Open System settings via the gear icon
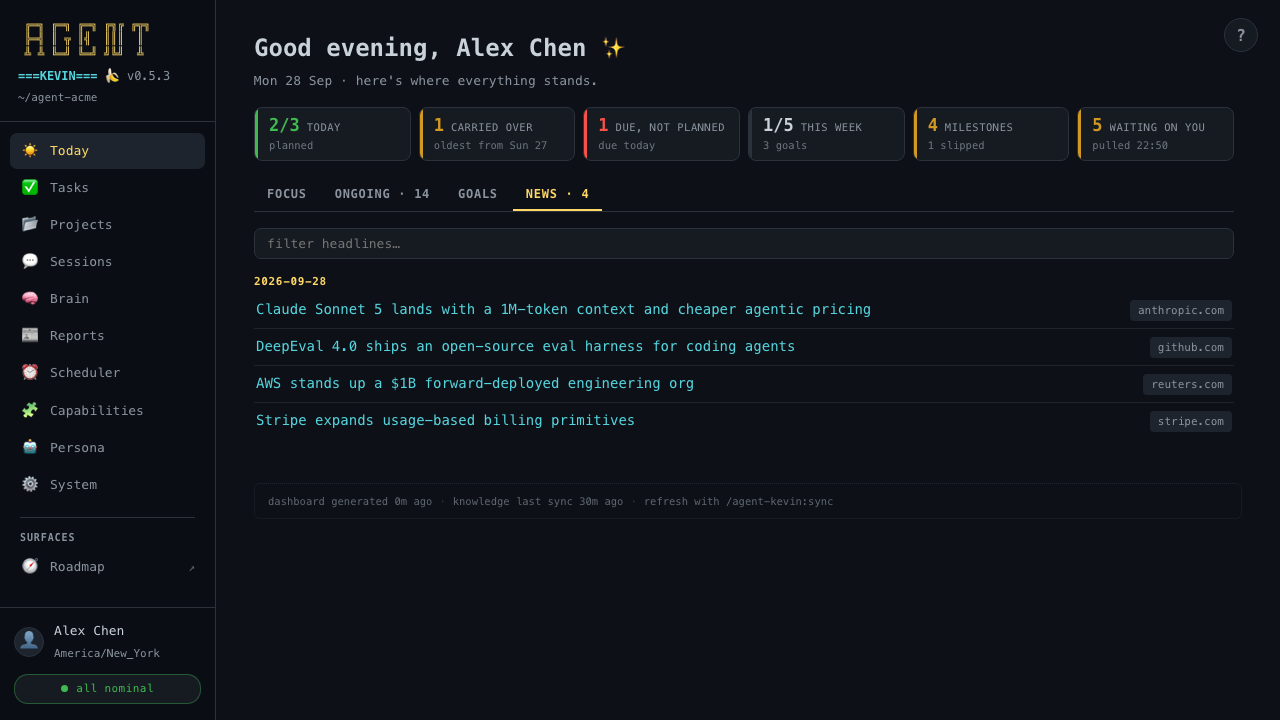Image resolution: width=1280 pixels, height=720 pixels. tap(30, 484)
